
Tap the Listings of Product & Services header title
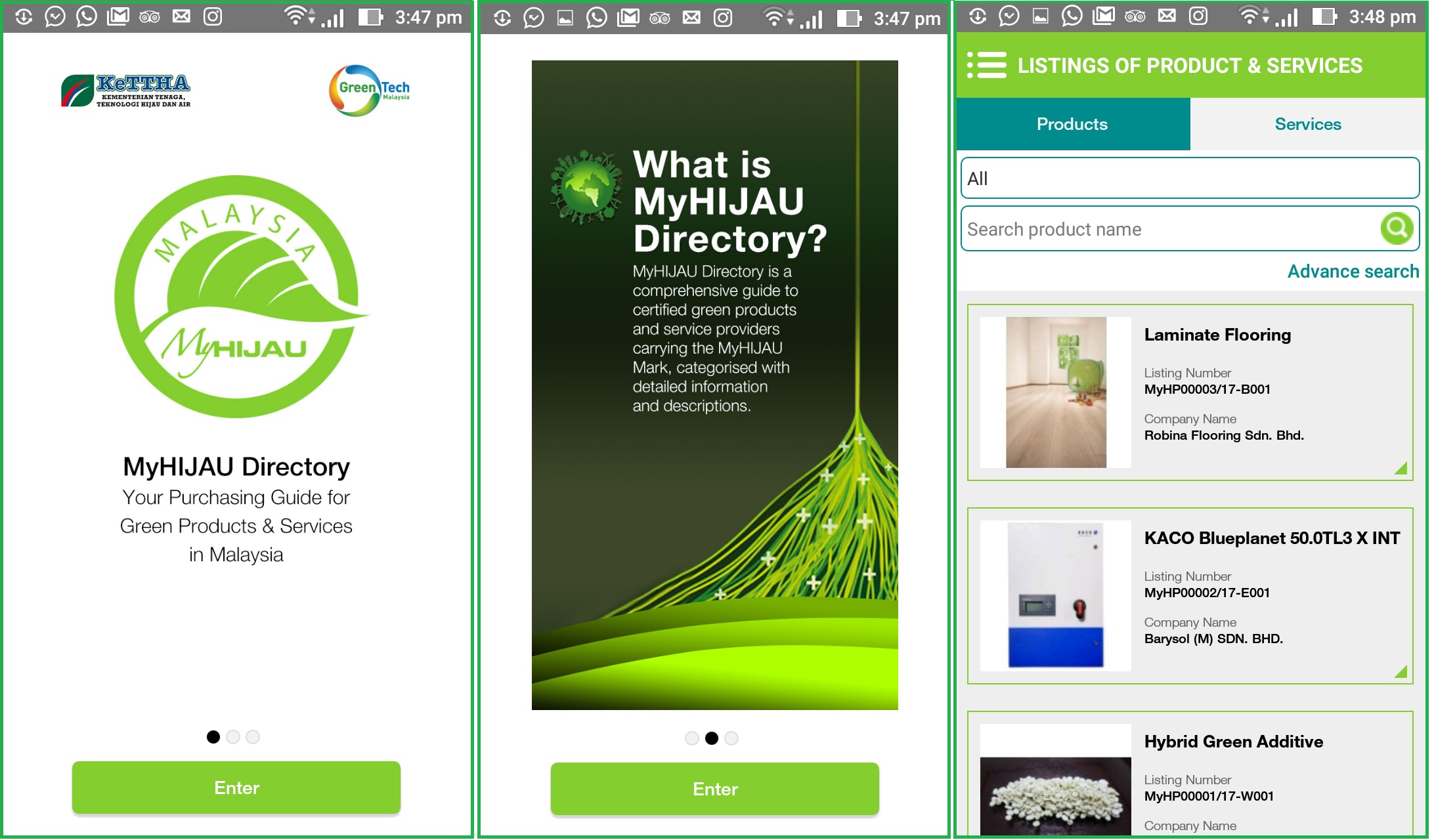click(1190, 66)
